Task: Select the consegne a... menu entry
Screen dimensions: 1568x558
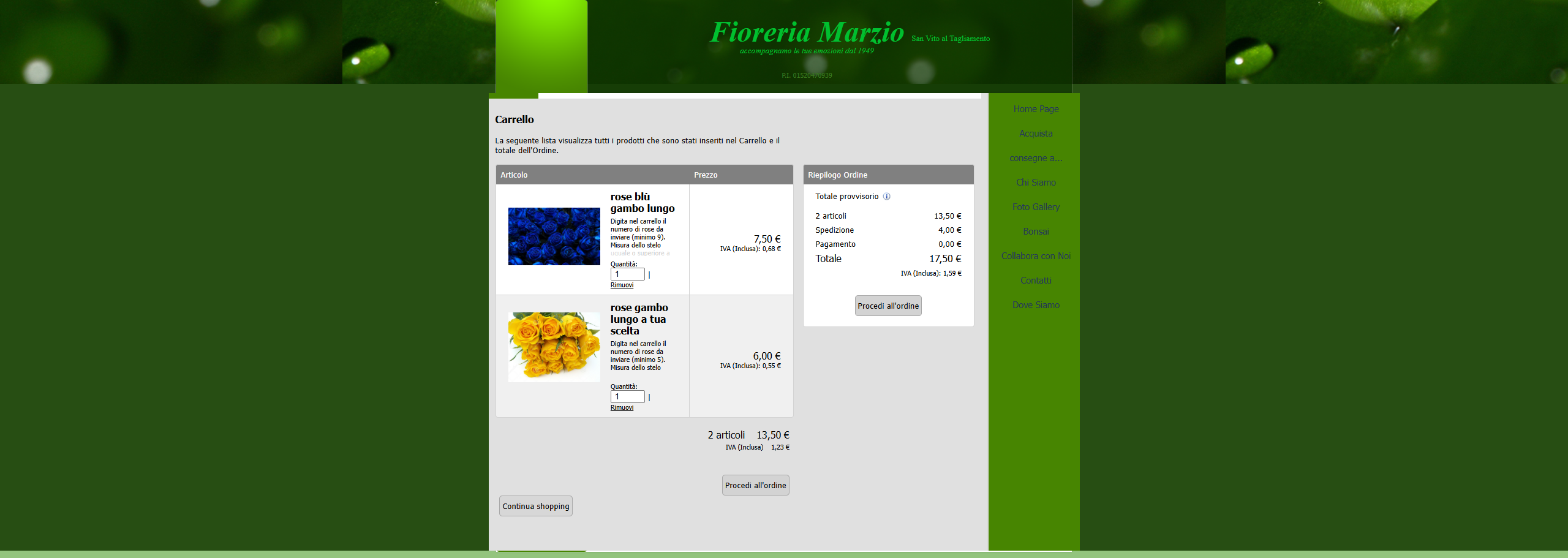Action: (x=1036, y=158)
